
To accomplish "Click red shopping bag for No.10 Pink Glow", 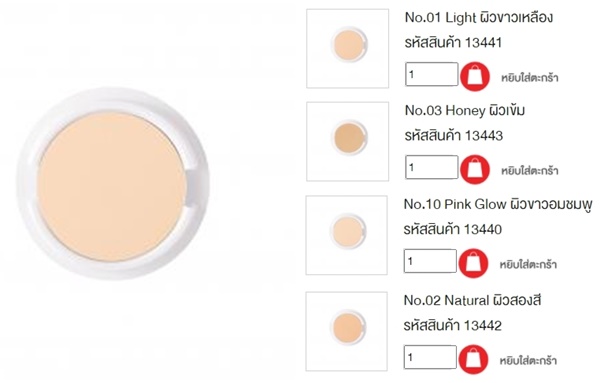I will [473, 263].
